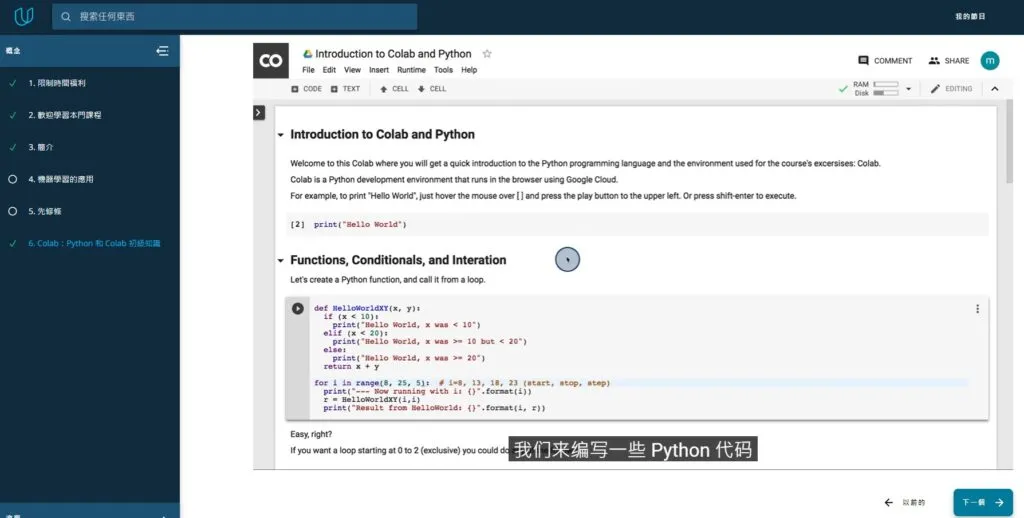Click the search magnifier icon
This screenshot has width=1024, height=518.
click(x=66, y=16)
